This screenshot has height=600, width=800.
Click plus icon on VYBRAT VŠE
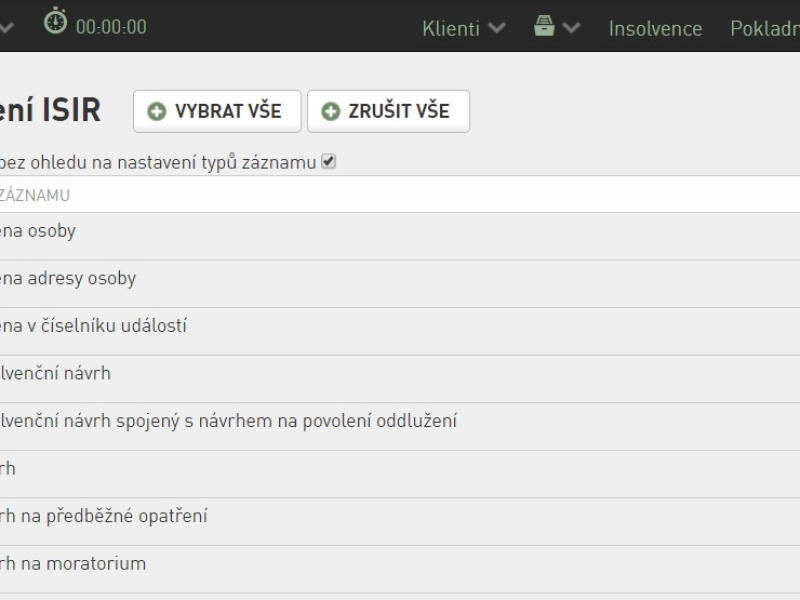pos(157,111)
